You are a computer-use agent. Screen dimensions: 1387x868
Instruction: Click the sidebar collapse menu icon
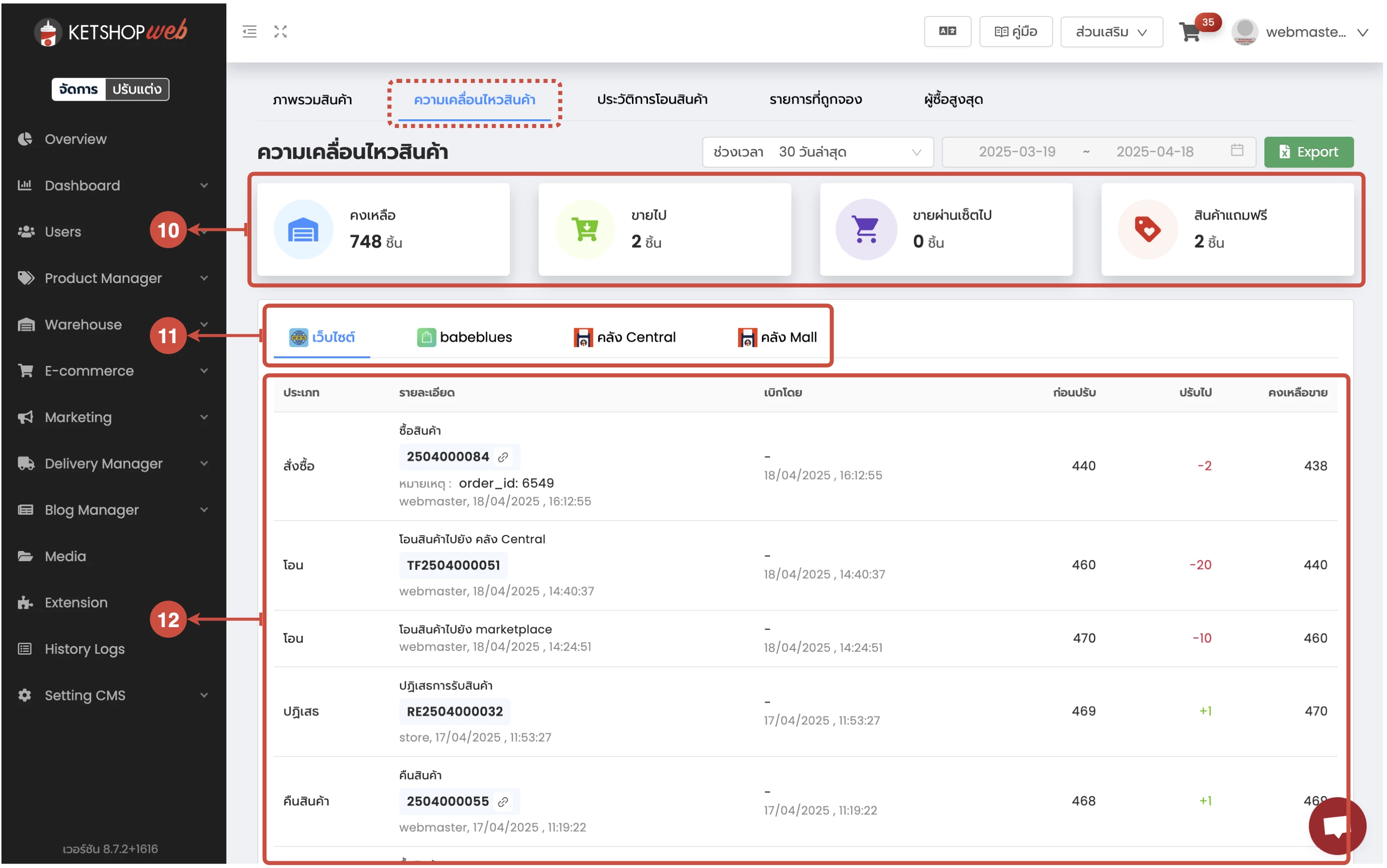(x=249, y=32)
